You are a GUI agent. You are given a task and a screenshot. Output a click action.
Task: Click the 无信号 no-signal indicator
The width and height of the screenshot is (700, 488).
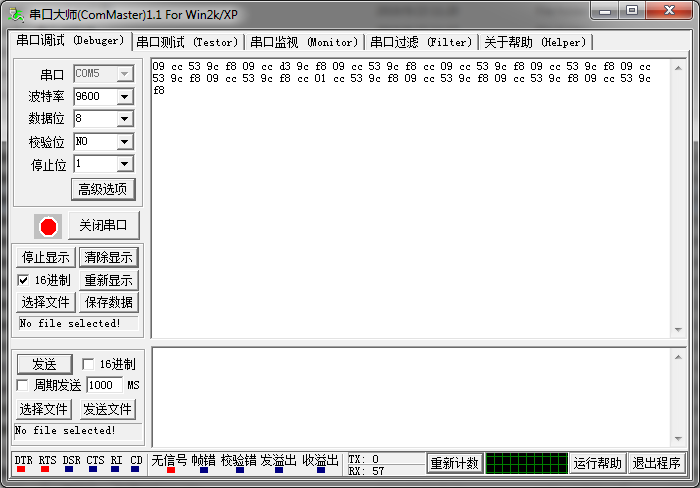pyautogui.click(x=169, y=463)
